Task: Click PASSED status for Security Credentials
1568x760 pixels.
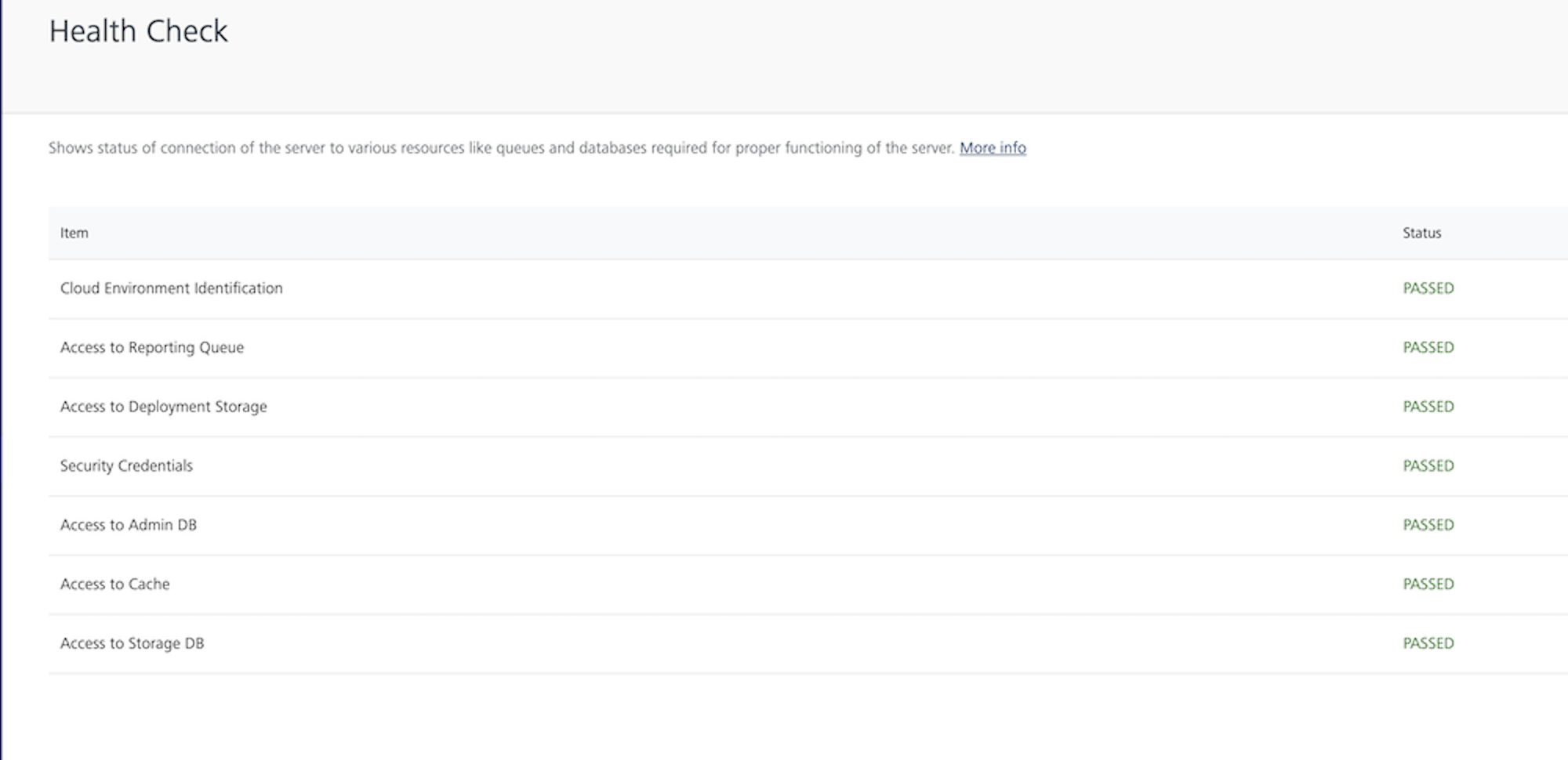Action: tap(1428, 465)
